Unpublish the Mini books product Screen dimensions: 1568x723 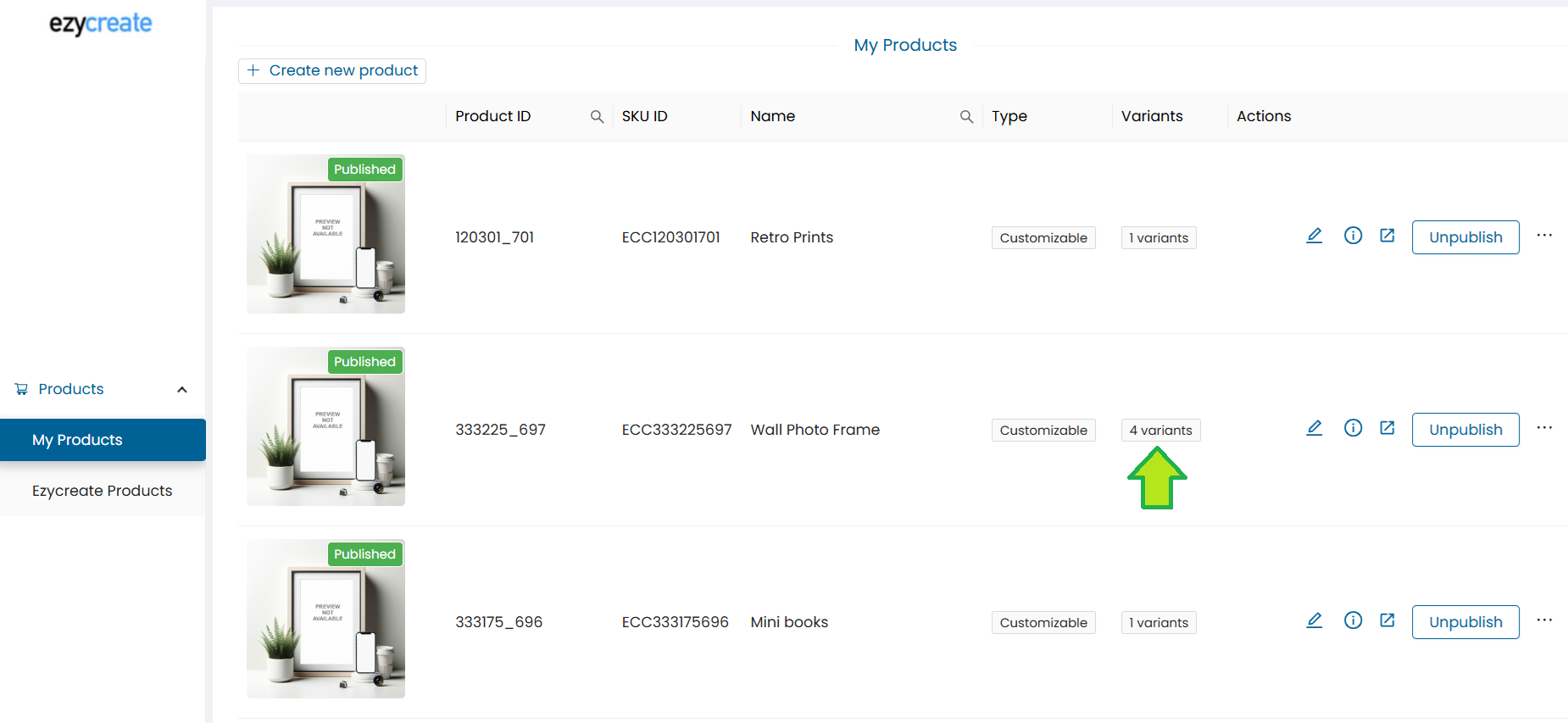tap(1465, 622)
